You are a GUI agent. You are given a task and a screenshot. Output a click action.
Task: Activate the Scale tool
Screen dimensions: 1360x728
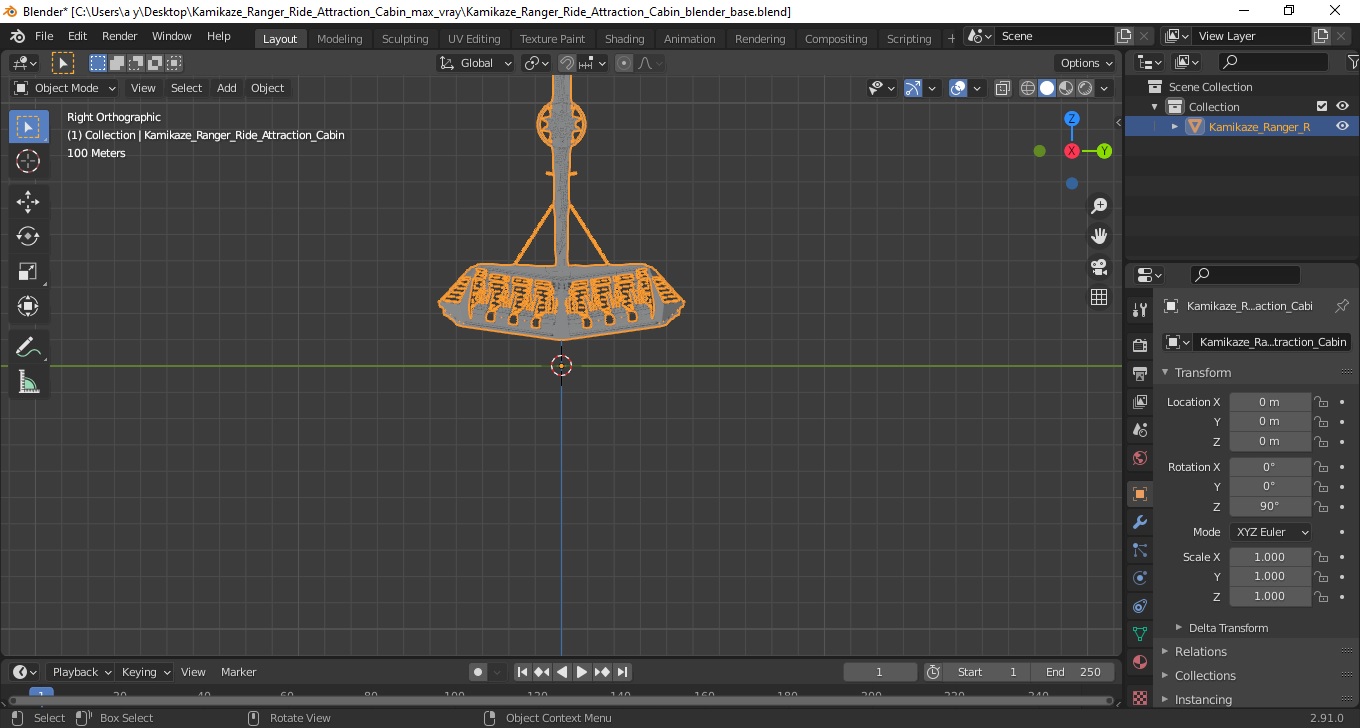28,271
